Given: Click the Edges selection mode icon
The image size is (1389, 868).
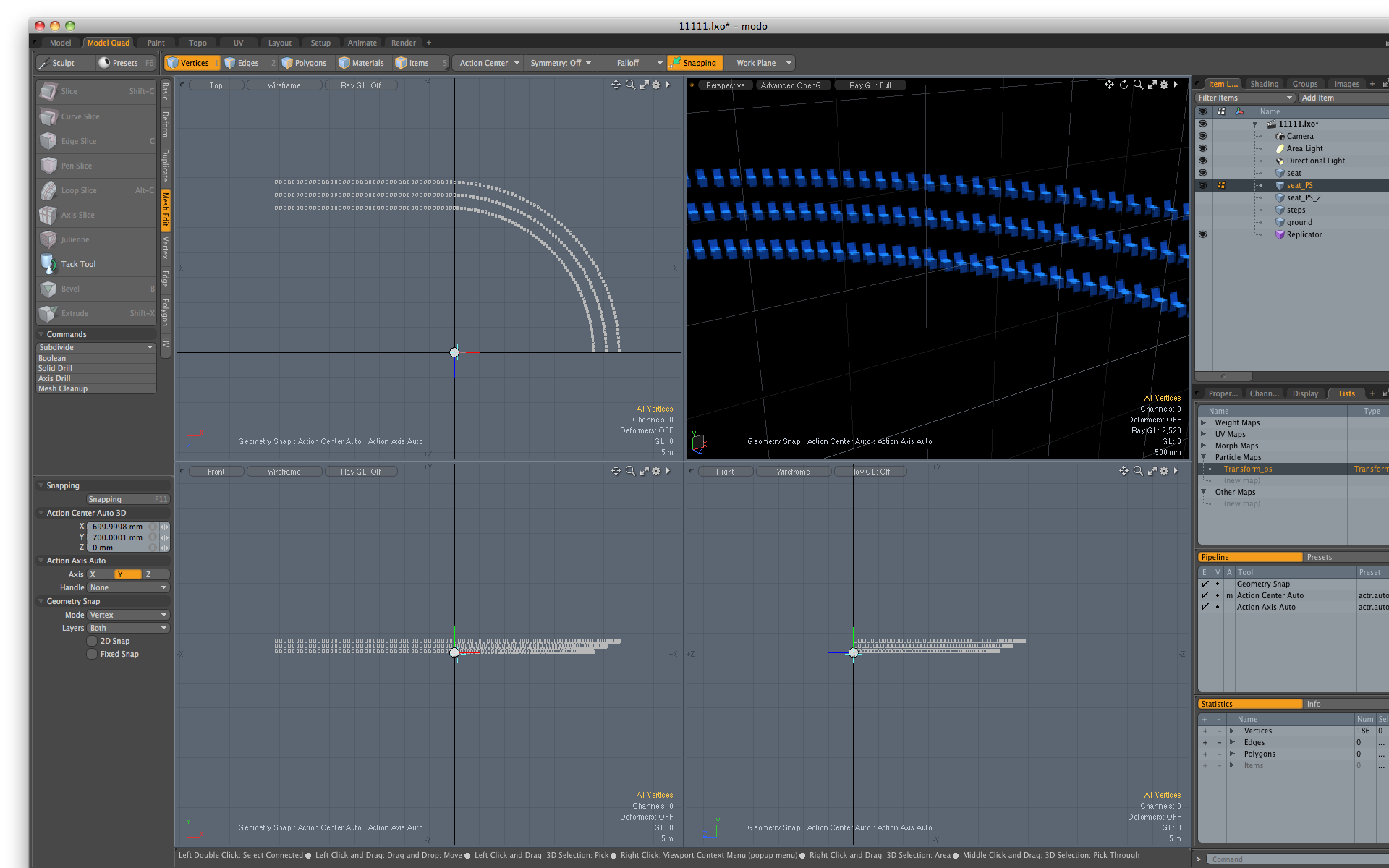Looking at the screenshot, I should 230,63.
